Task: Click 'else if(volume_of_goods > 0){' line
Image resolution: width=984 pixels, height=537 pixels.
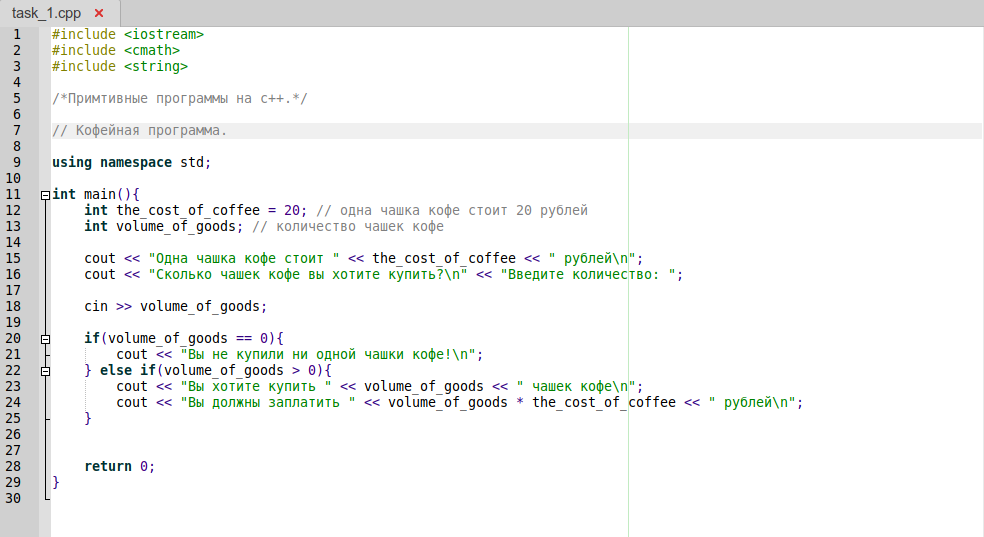Action: click(216, 371)
